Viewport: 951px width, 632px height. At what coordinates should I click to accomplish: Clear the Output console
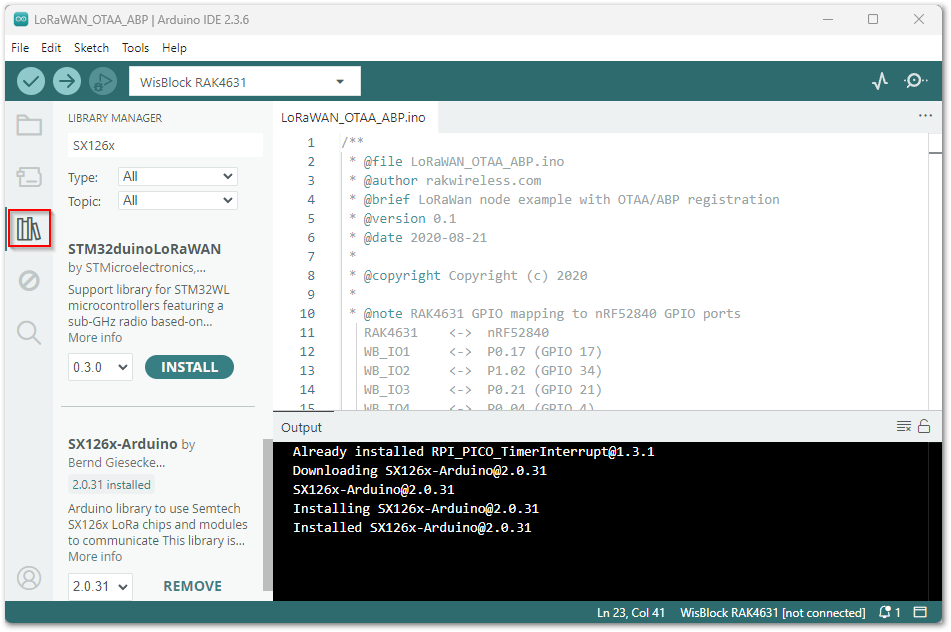tap(903, 426)
